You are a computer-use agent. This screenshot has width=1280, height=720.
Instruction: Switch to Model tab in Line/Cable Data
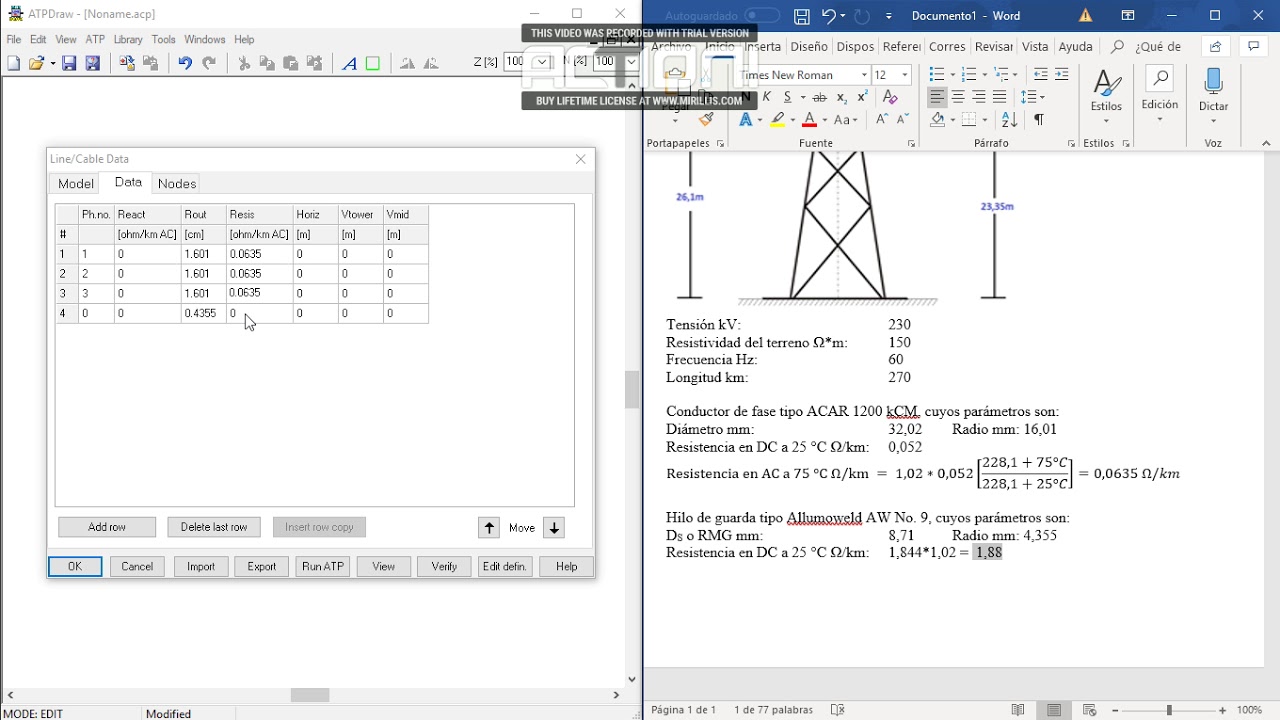click(76, 184)
